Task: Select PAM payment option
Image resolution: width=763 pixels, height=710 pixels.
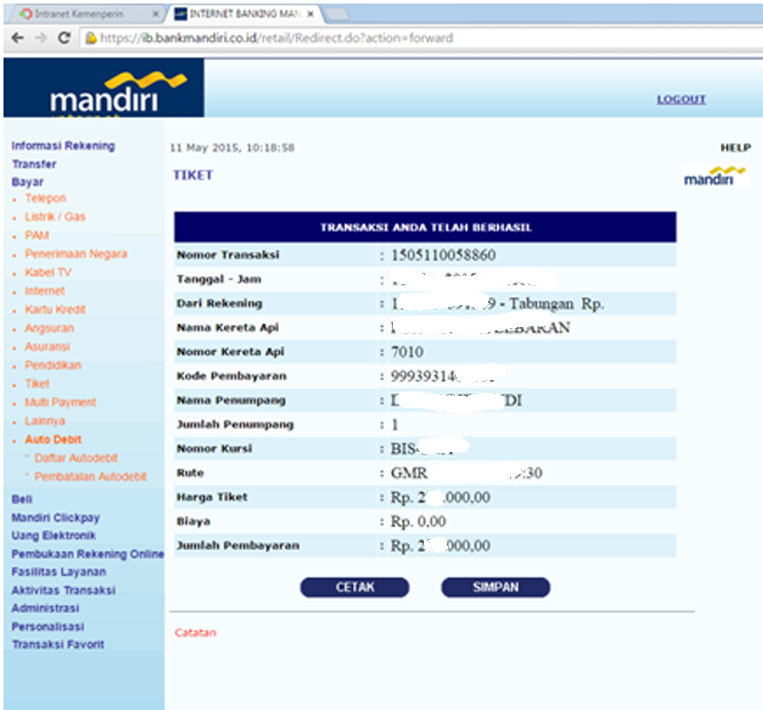Action: tap(37, 235)
